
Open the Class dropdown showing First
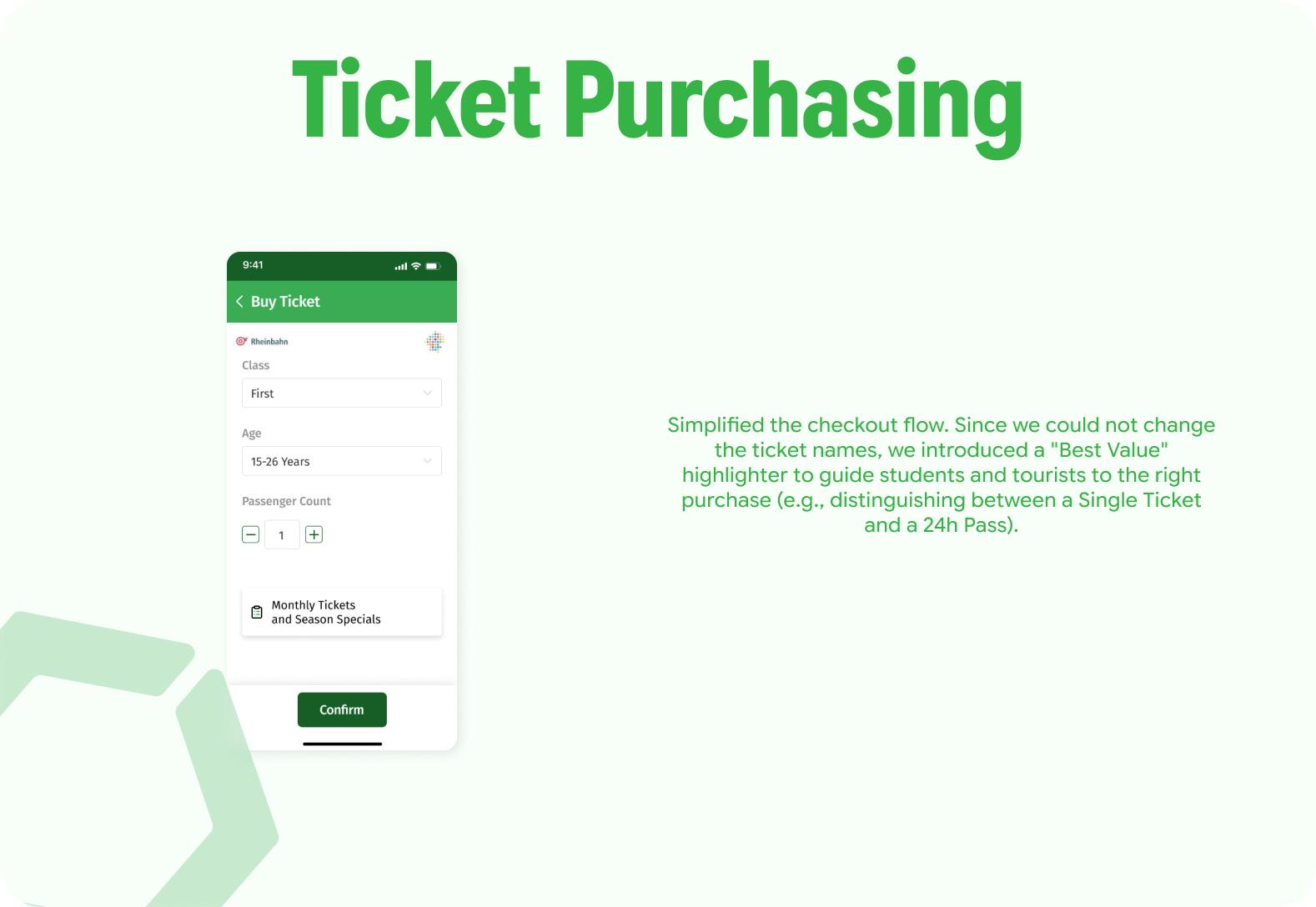click(x=341, y=393)
